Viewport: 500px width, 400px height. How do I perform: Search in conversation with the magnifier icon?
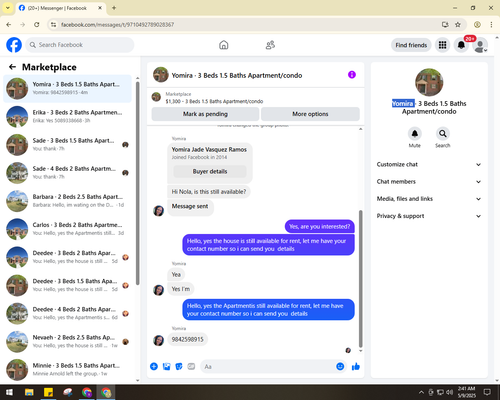pos(442,134)
